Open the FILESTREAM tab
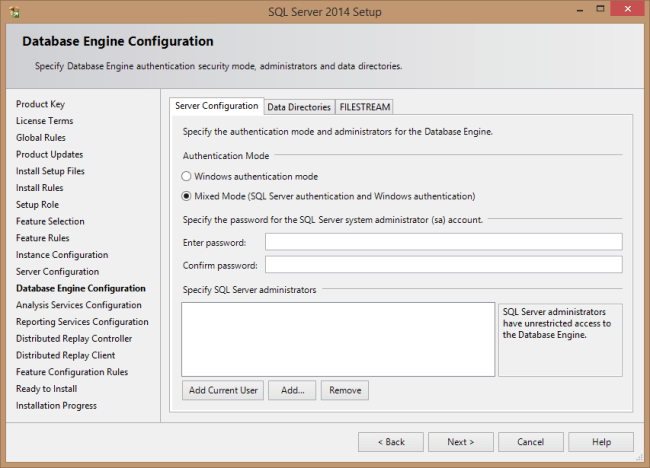Image resolution: width=650 pixels, height=468 pixels. [365, 107]
